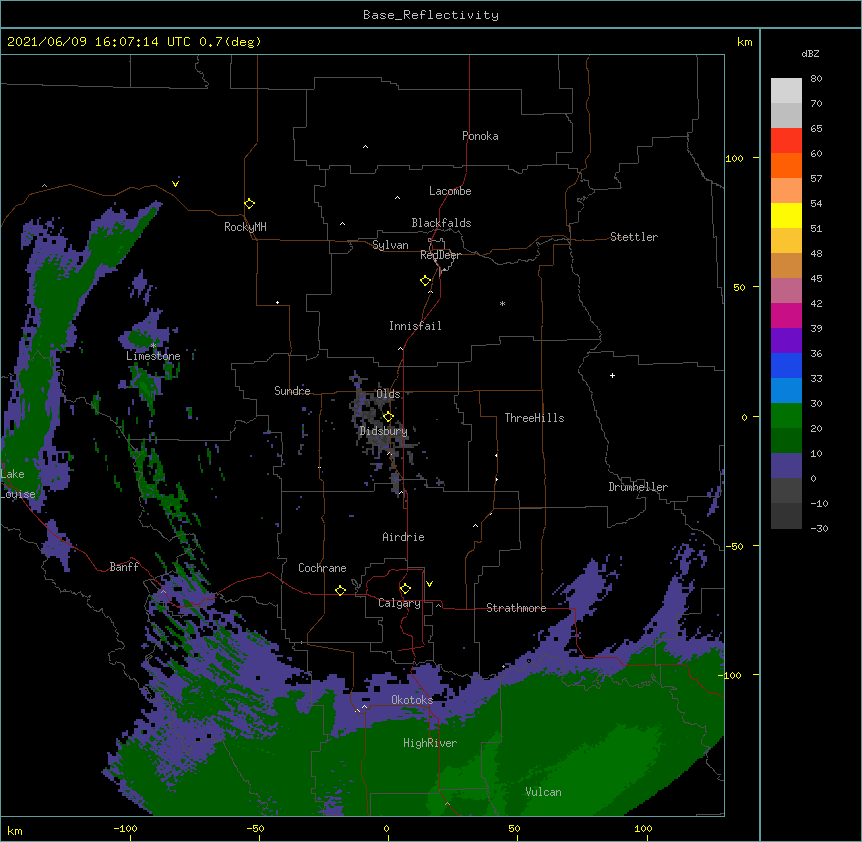Screen dimensions: 862x842
Task: Select the Innisfail label
Action: [415, 326]
